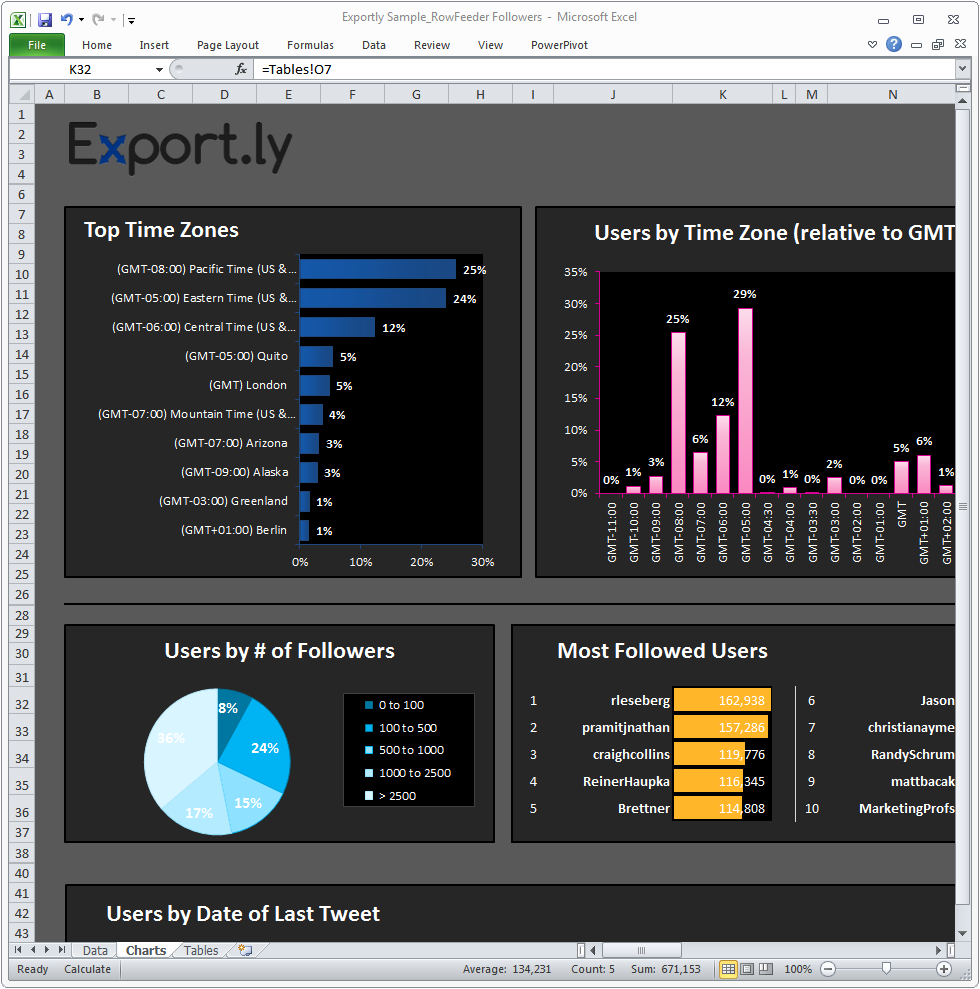Open Customize Quick Access Toolbar dropdown

click(x=131, y=20)
